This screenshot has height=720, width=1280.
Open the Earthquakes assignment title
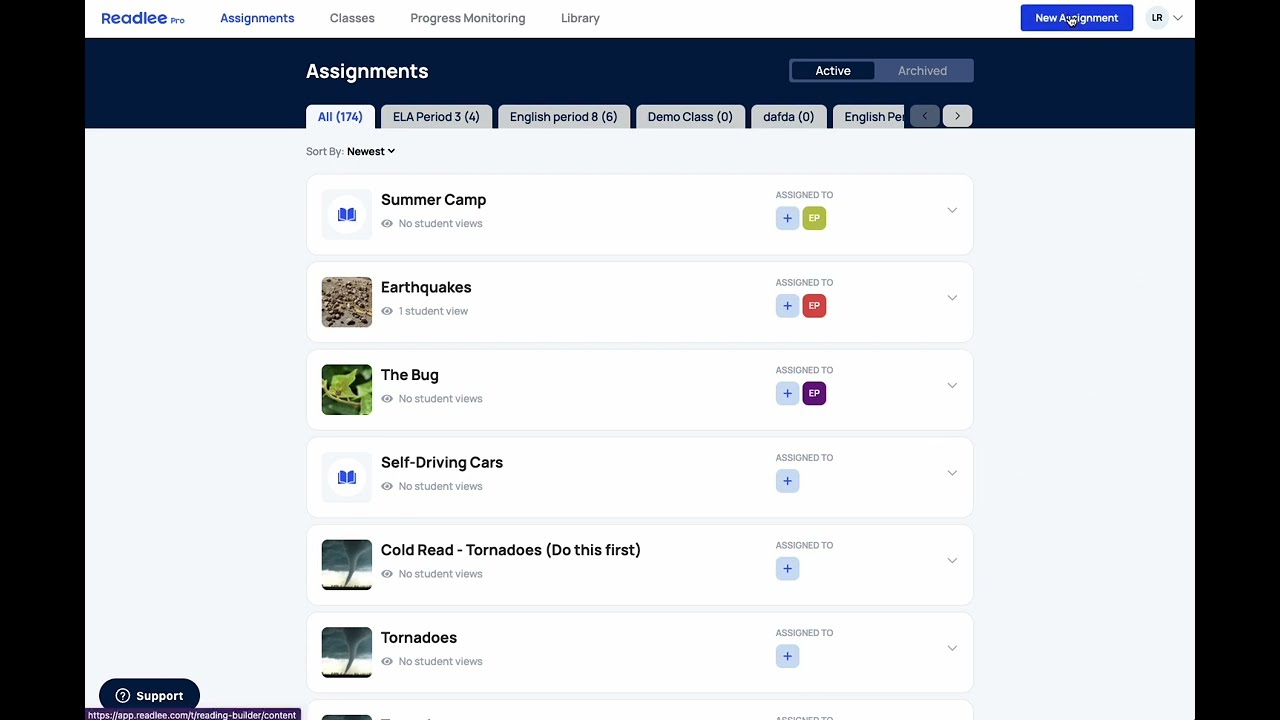426,288
